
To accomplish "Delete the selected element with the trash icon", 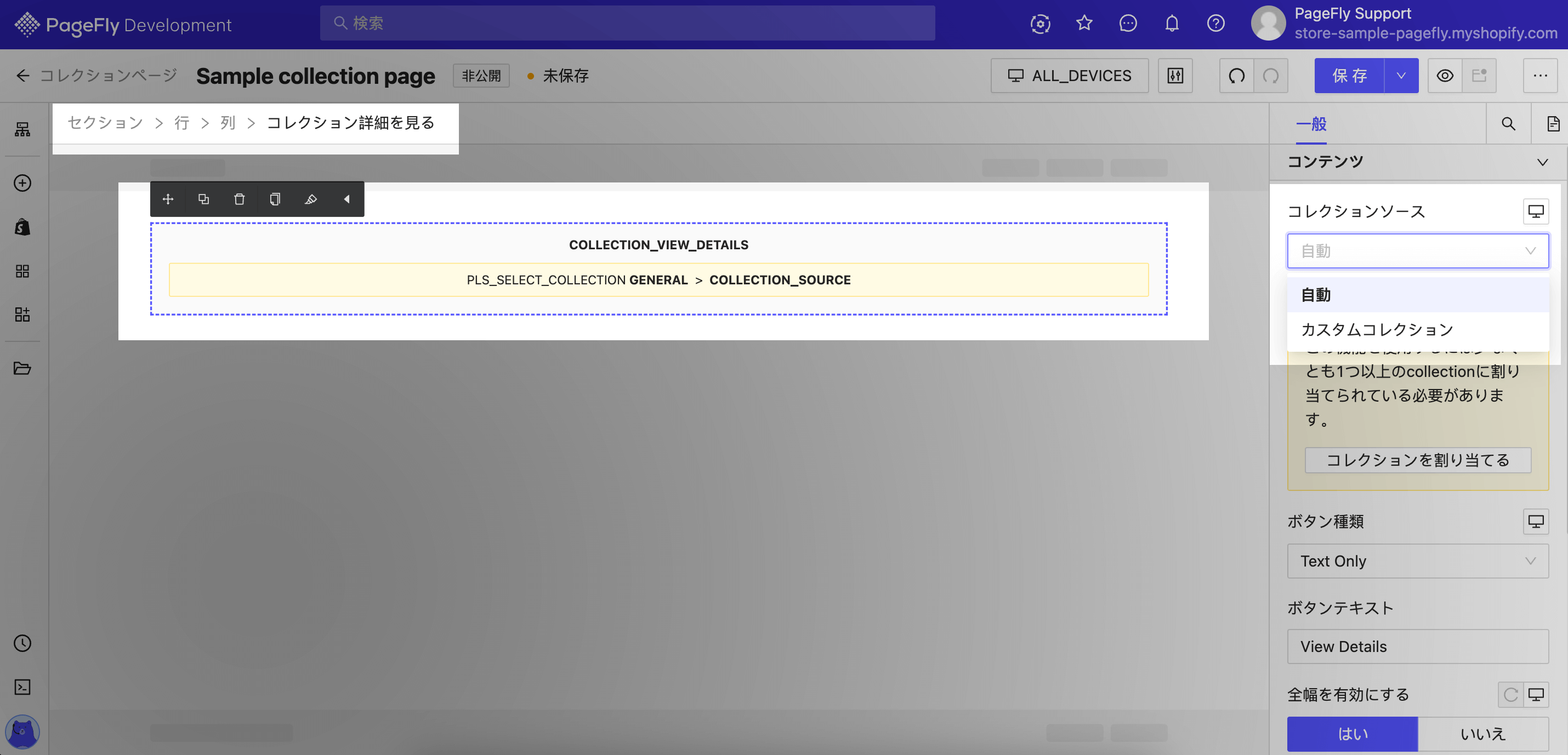I will click(239, 199).
